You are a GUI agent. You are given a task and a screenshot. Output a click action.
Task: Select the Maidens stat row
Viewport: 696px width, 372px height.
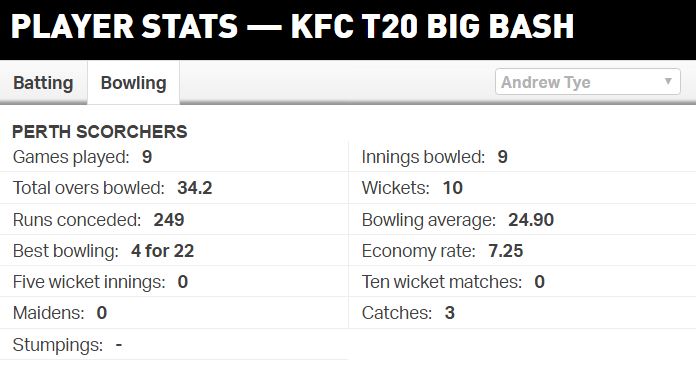point(174,313)
